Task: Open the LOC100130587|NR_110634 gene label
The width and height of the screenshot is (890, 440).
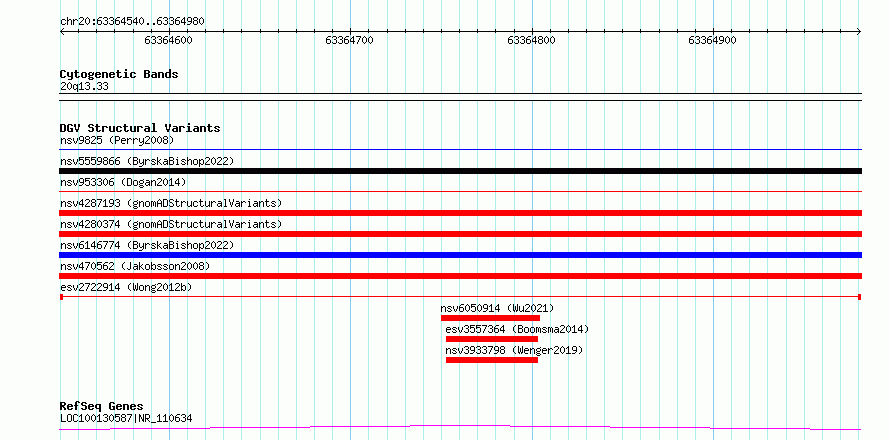Action: coord(126,418)
